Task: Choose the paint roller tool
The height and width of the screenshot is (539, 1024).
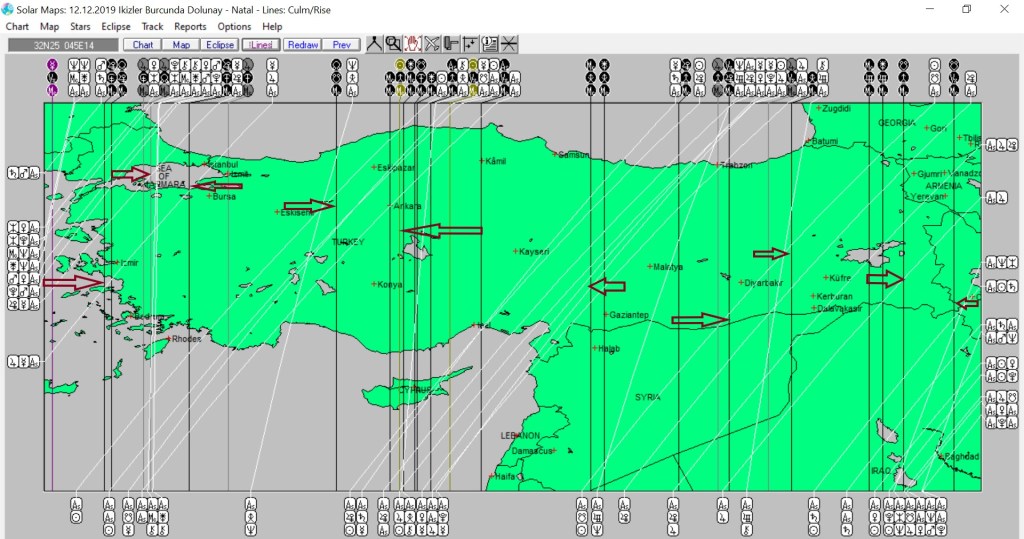Action: pyautogui.click(x=451, y=44)
